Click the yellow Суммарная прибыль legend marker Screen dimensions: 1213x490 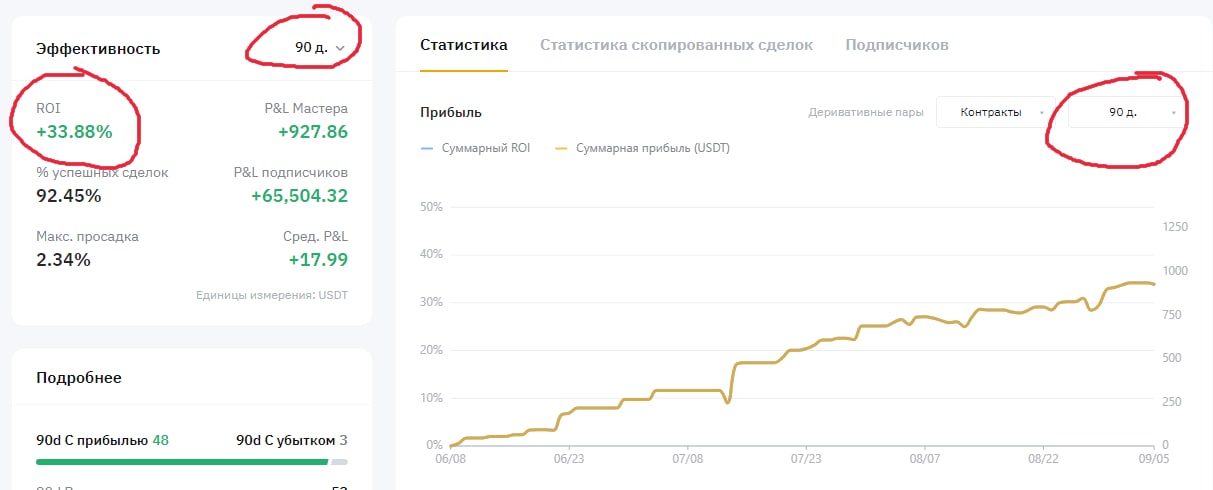(x=561, y=148)
